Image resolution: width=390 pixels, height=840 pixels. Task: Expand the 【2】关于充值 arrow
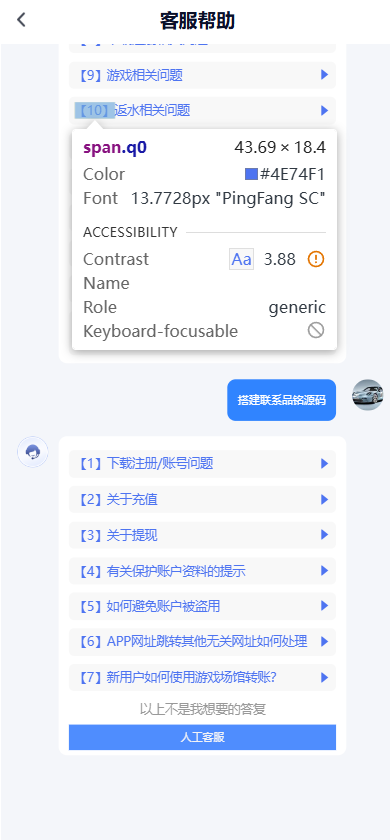(x=324, y=499)
